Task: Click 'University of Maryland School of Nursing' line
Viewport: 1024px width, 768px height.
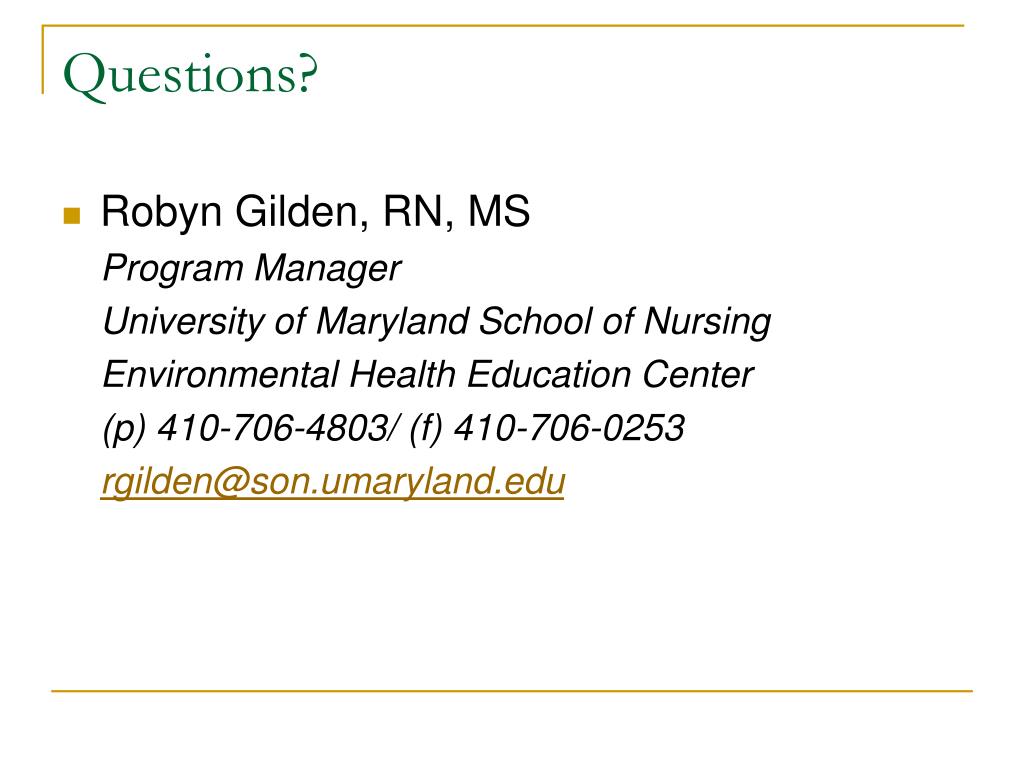Action: point(437,322)
